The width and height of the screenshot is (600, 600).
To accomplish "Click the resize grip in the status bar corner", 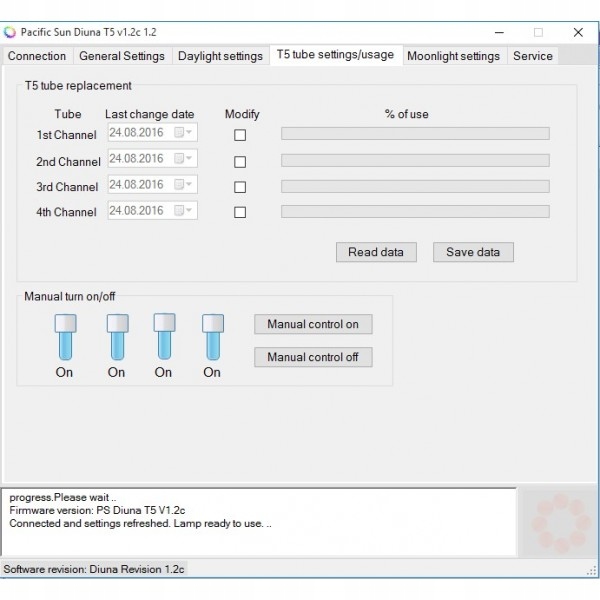I will 592,571.
